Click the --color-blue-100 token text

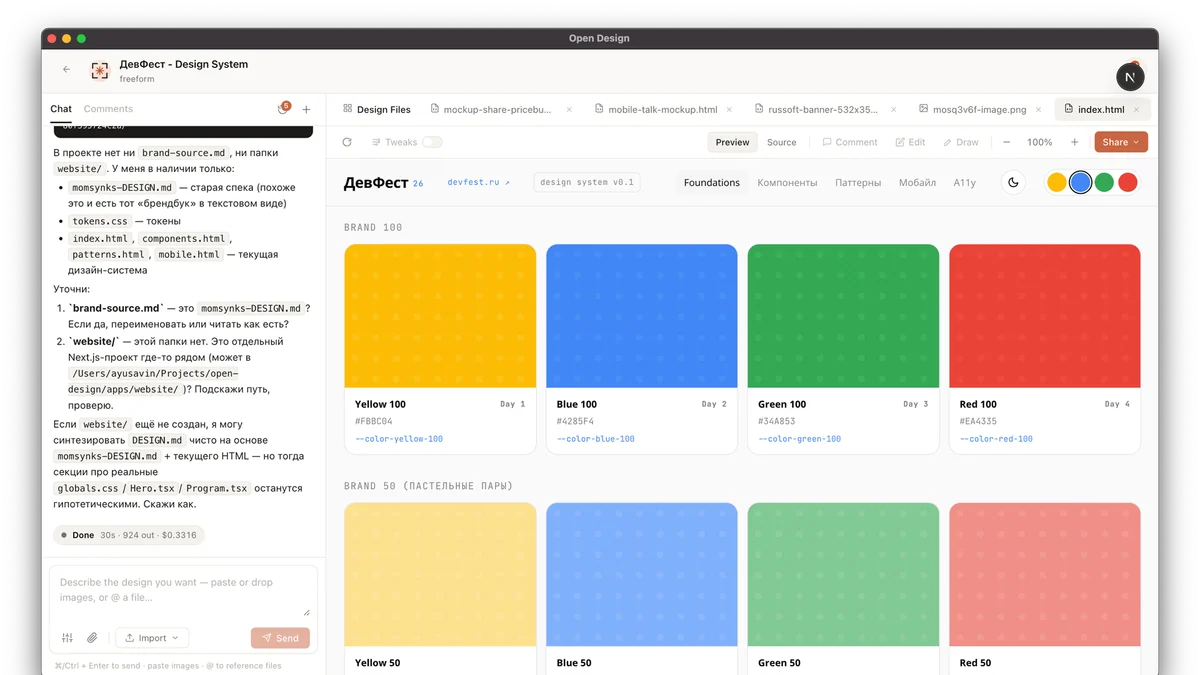point(596,439)
